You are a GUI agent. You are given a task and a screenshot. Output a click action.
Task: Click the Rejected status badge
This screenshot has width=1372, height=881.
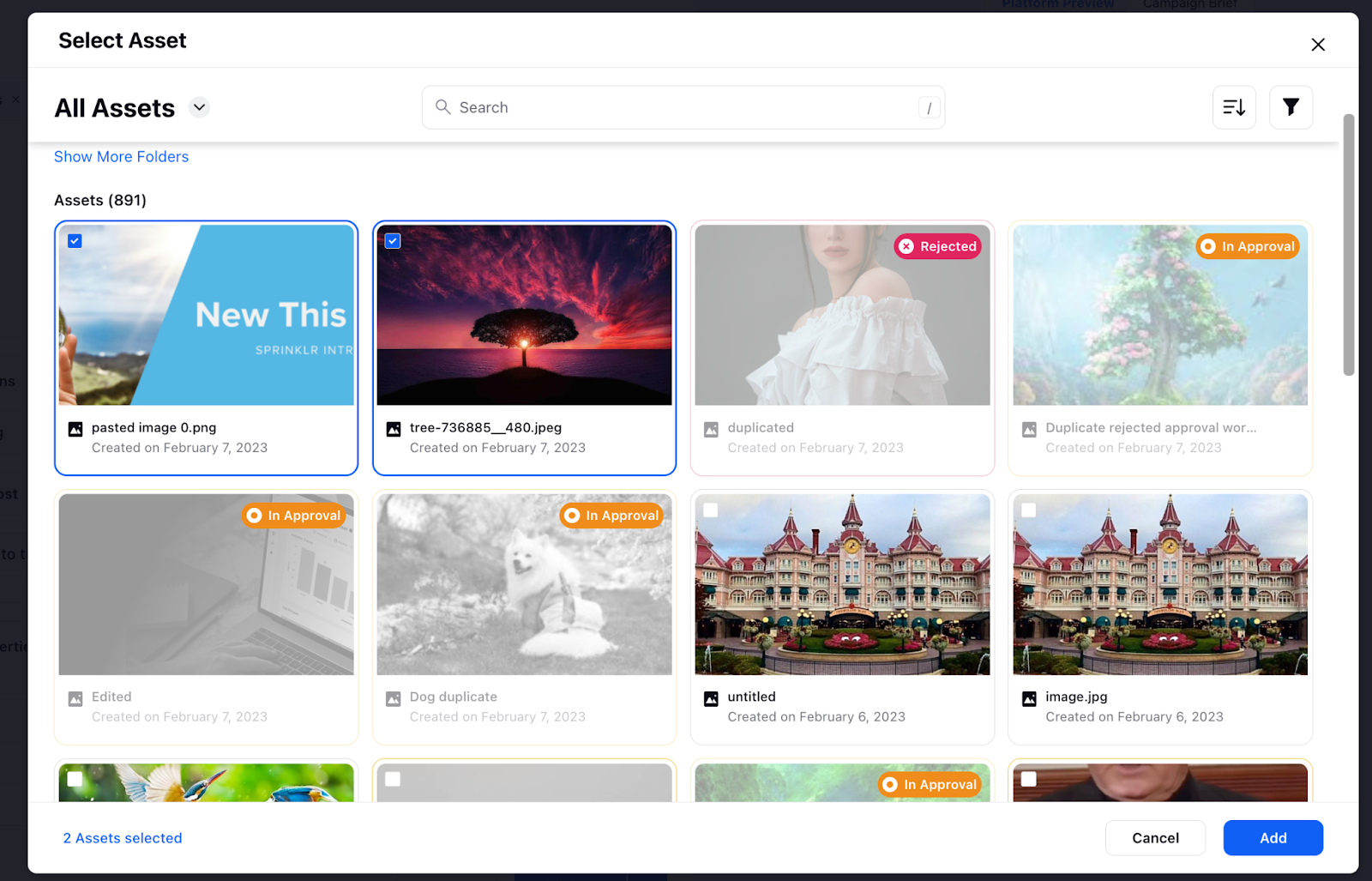click(938, 246)
